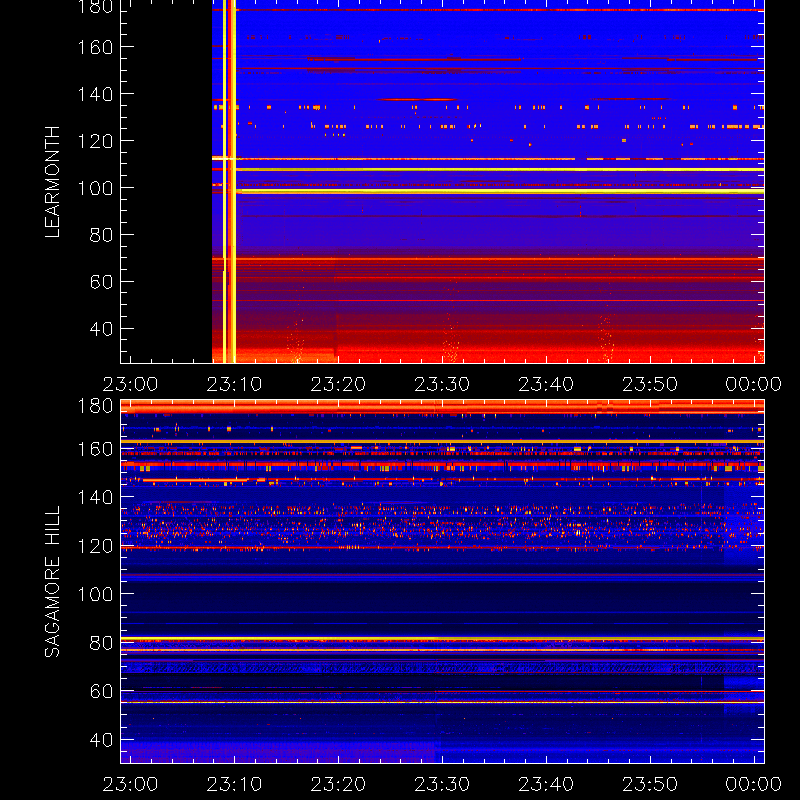800x800 pixels.
Task: Click the black no-data region in Learmonth spectrogram
Action: [166, 181]
